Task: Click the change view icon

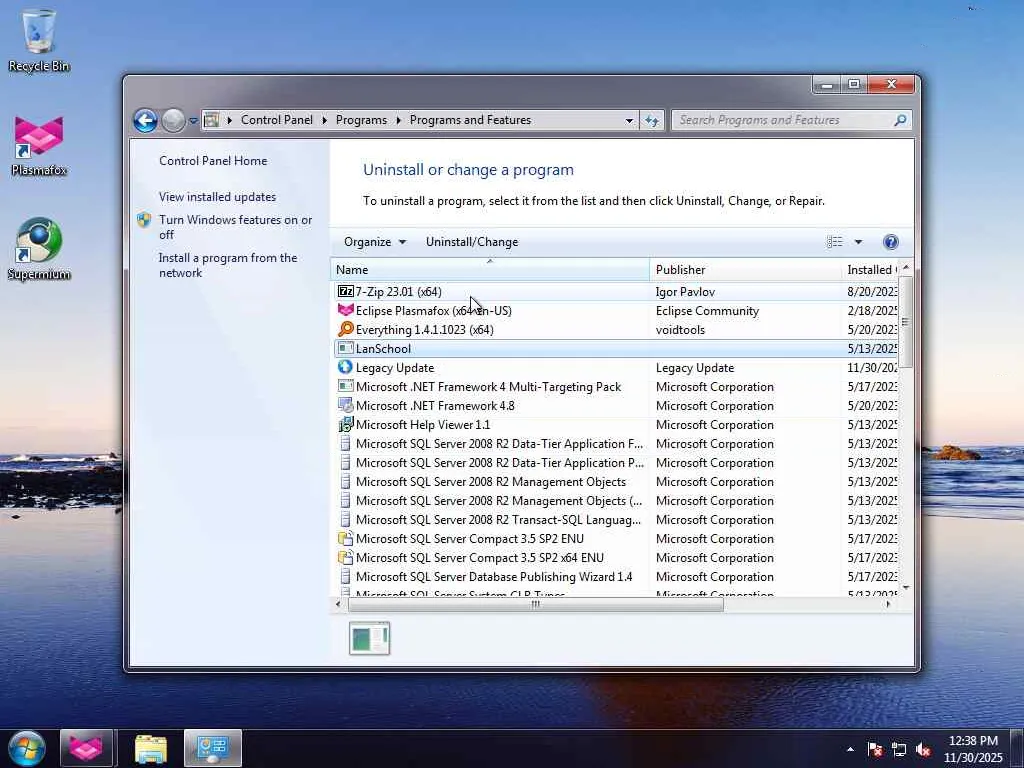Action: [x=835, y=242]
